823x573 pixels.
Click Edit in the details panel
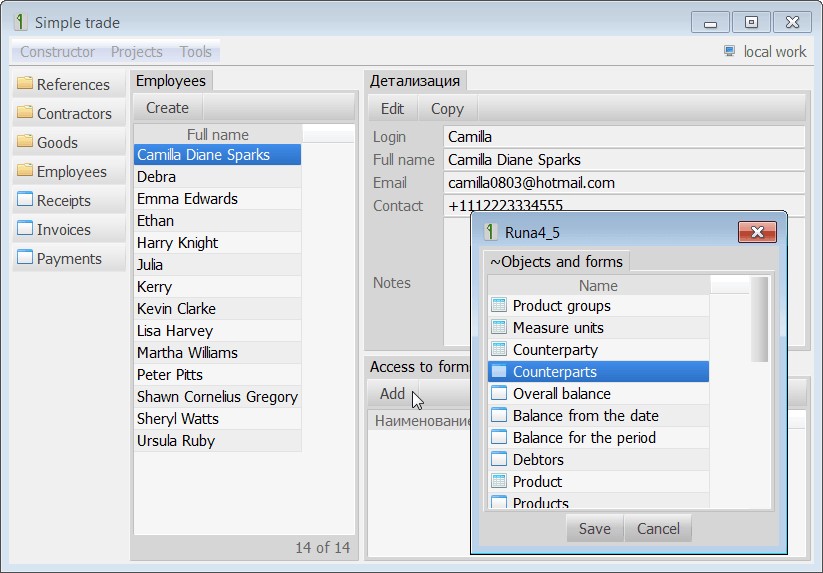[x=392, y=109]
